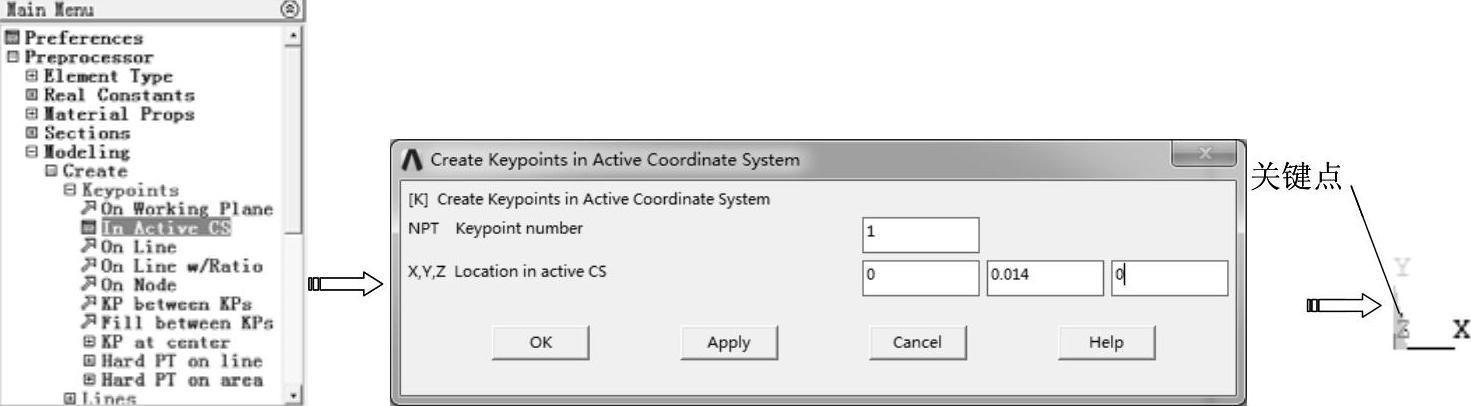Click the Keypoint number input field
The height and width of the screenshot is (406, 1471).
(x=921, y=235)
